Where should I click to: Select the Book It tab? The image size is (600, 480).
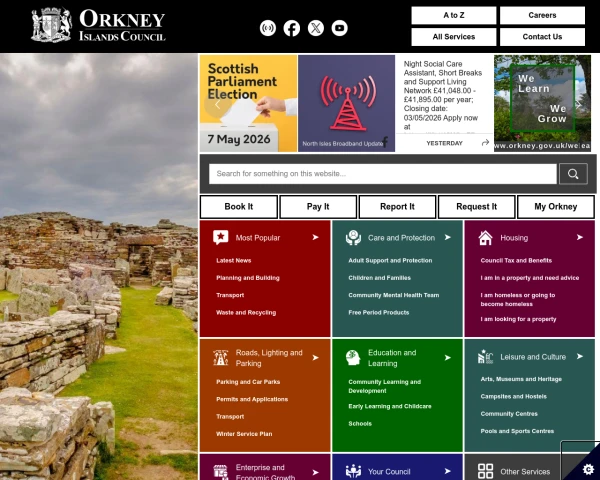pyautogui.click(x=239, y=207)
